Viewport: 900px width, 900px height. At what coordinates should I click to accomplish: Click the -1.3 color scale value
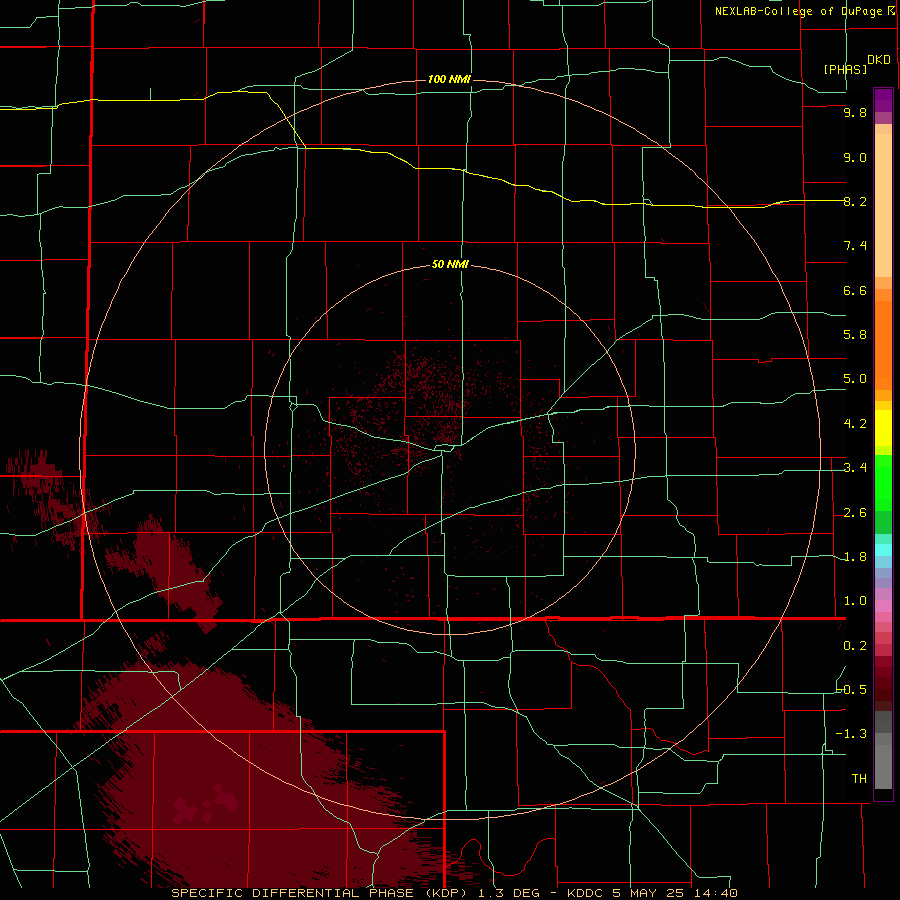[852, 735]
